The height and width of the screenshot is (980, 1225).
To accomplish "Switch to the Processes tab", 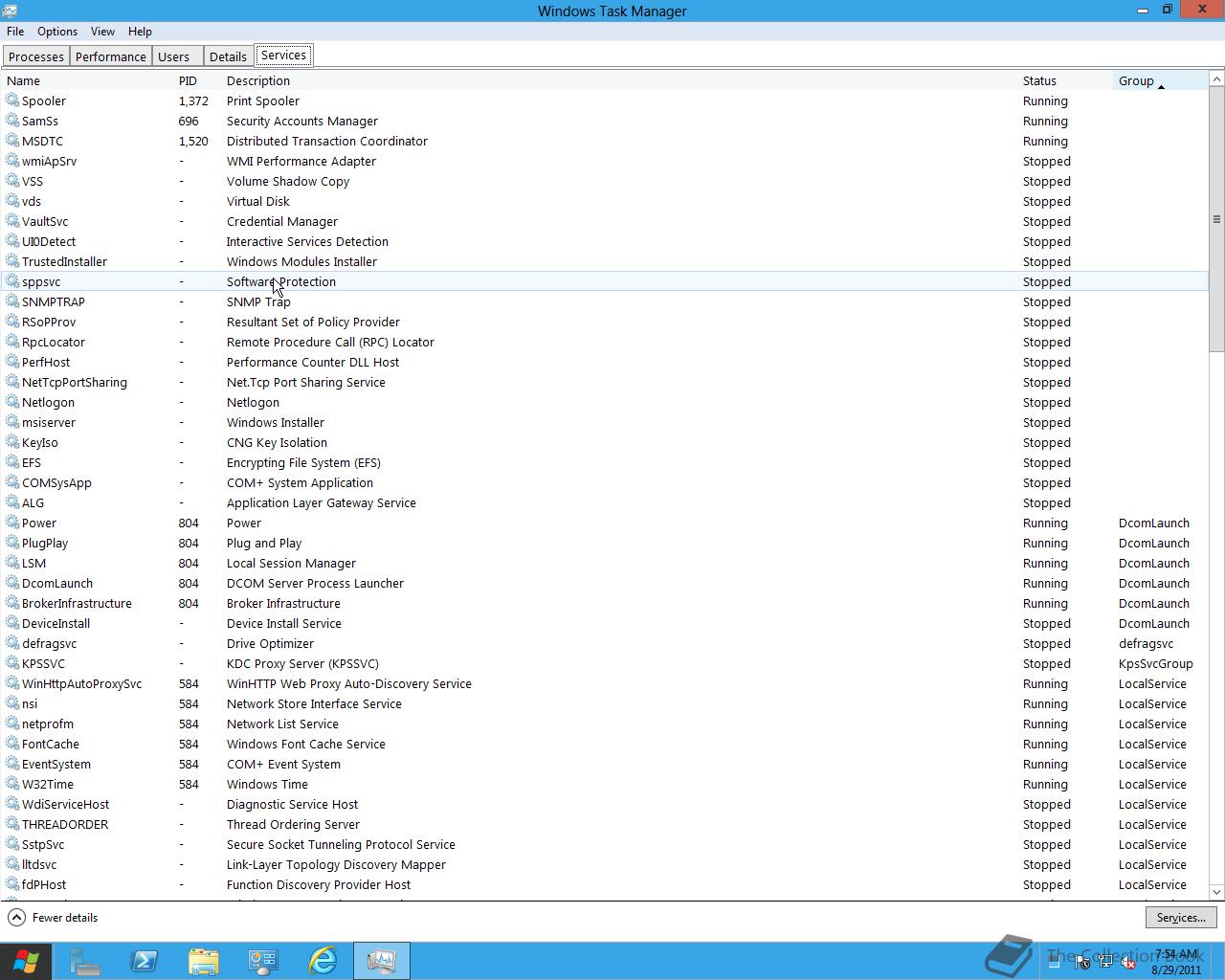I will click(x=36, y=56).
